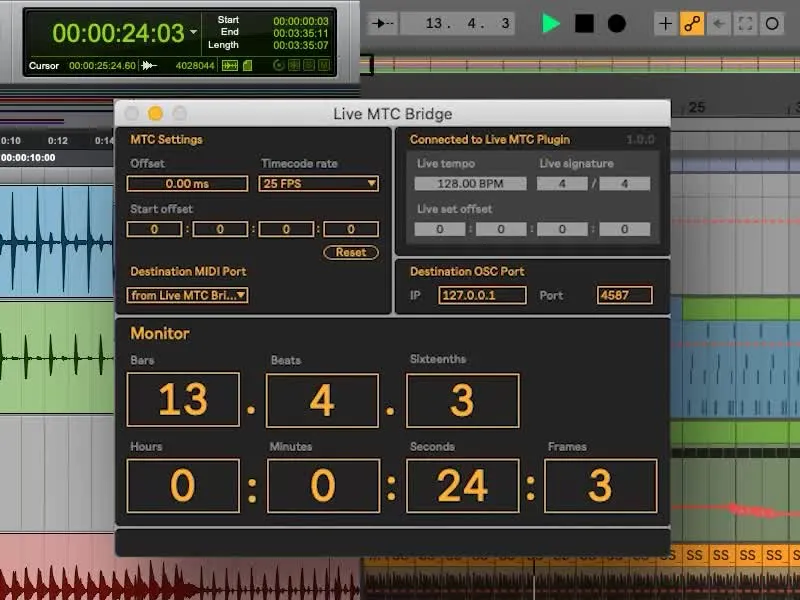Click the arrangement position field 13.4.3
Screen dimensions: 800x600
tap(468, 23)
